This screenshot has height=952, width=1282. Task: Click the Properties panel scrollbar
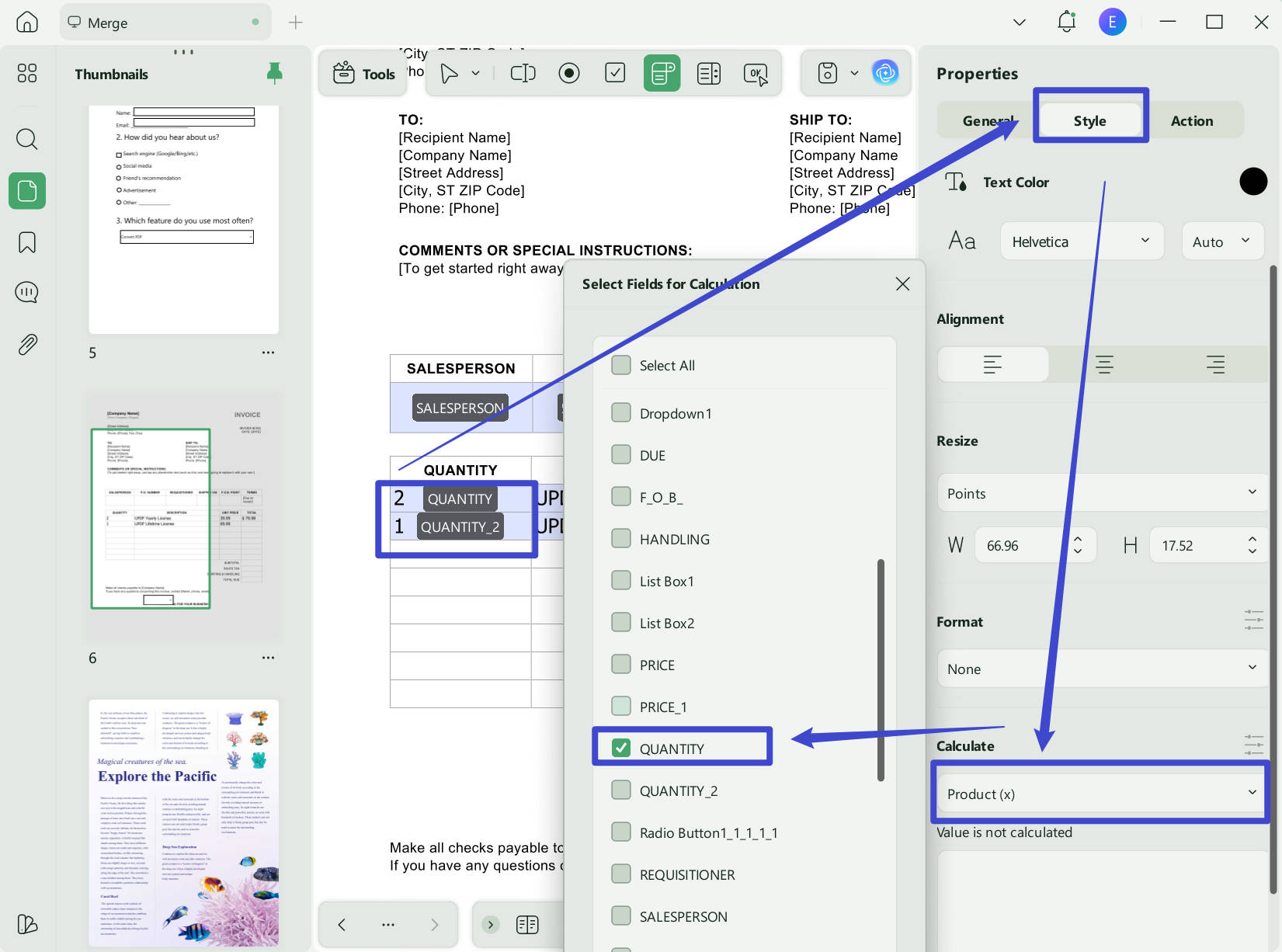[1273, 579]
